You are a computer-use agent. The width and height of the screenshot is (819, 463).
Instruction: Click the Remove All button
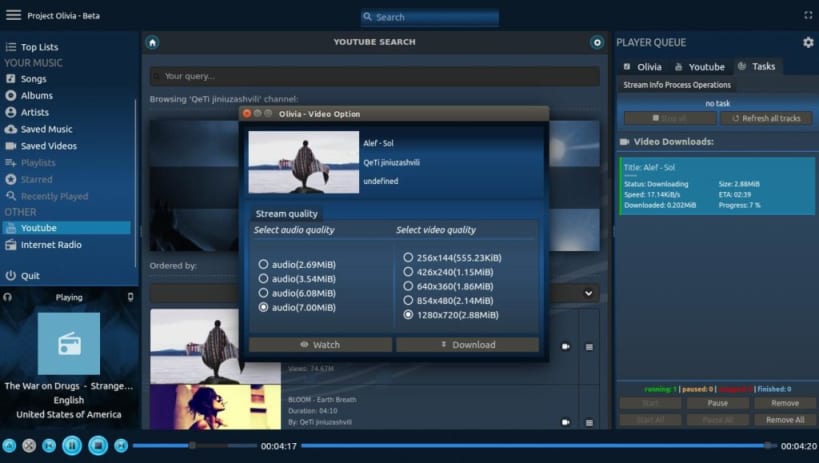[785, 420]
